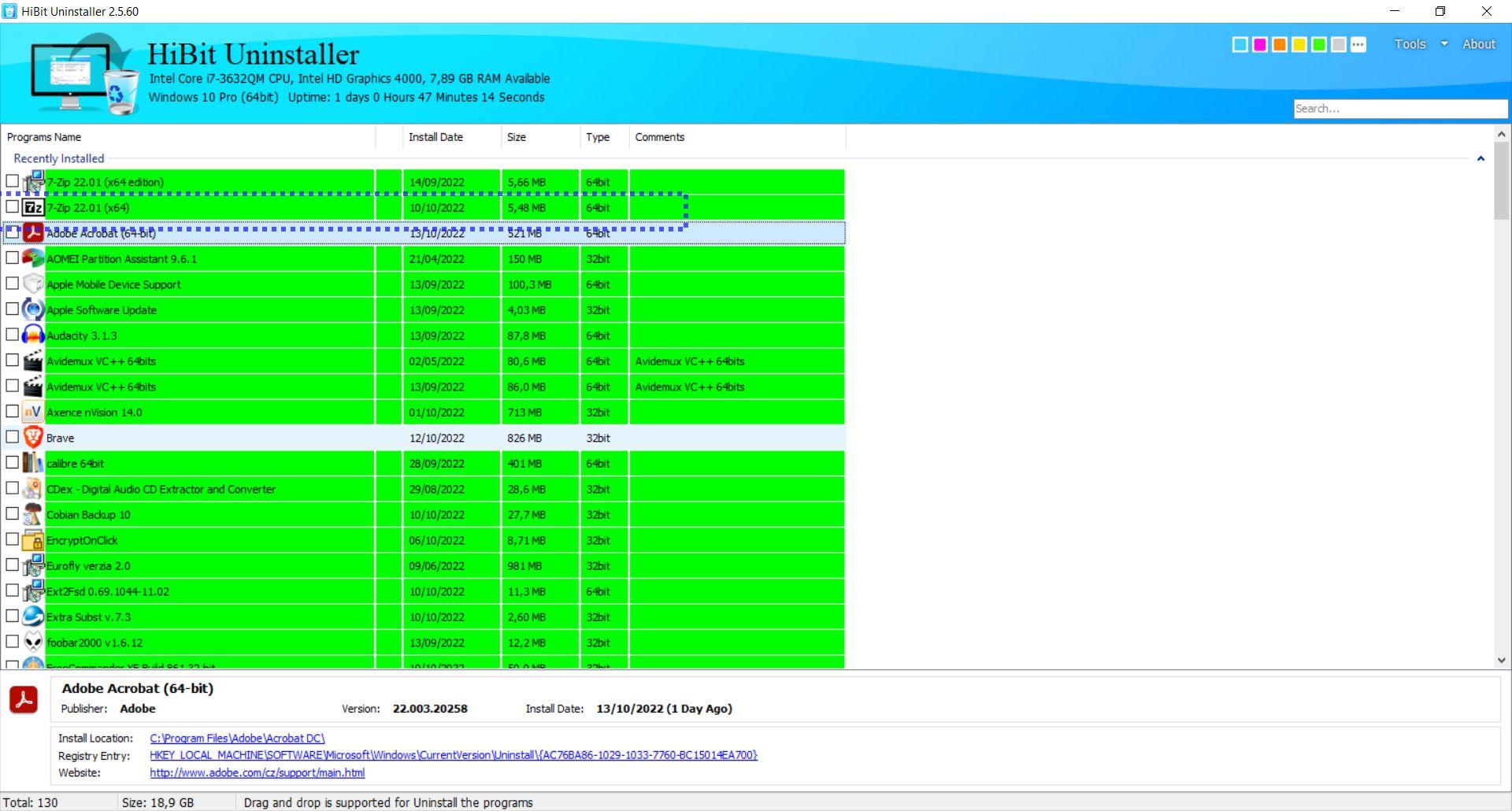Click the Adobe Acrobat icon in list row
Image resolution: width=1512 pixels, height=811 pixels.
tap(33, 233)
